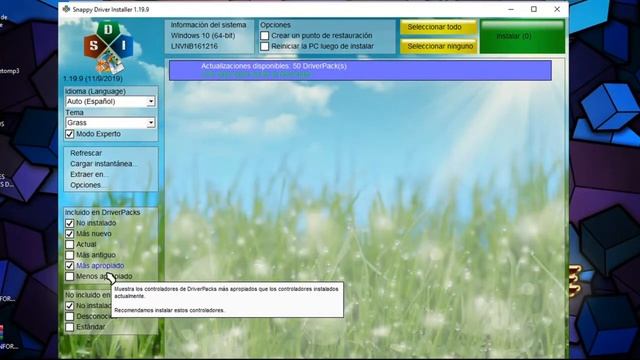Click the 'Windows 10 (64-bit)' system info text
Screen dimensions: 640x360
coord(203,36)
